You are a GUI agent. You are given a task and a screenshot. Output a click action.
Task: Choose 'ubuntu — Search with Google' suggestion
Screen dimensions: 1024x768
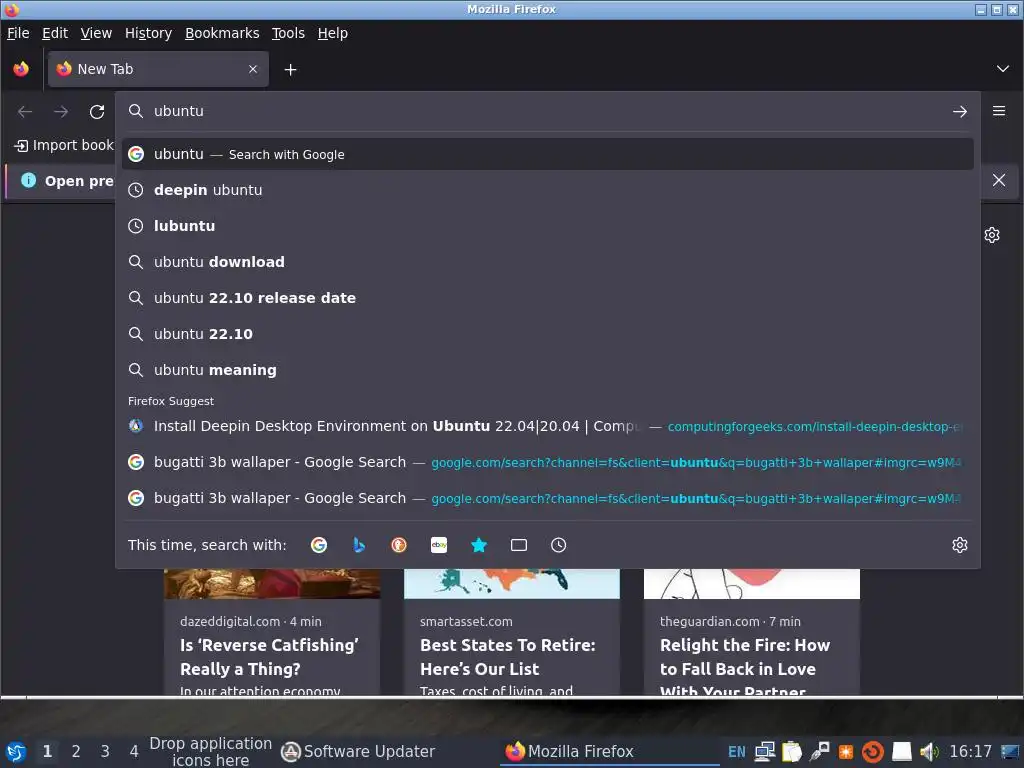[x=547, y=154]
